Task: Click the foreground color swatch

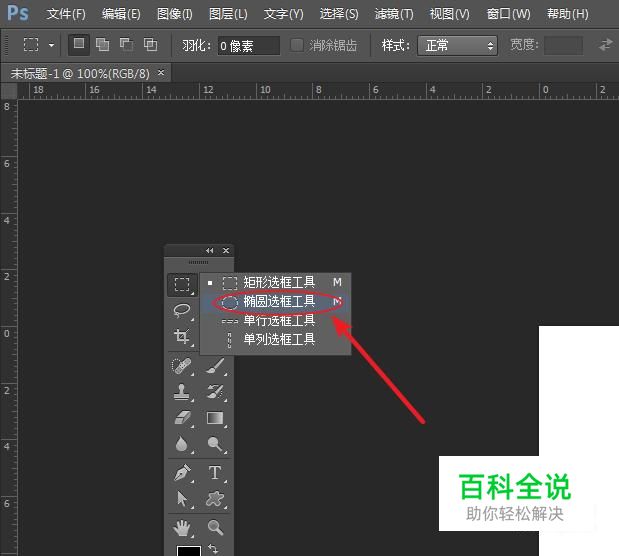Action: click(x=189, y=551)
